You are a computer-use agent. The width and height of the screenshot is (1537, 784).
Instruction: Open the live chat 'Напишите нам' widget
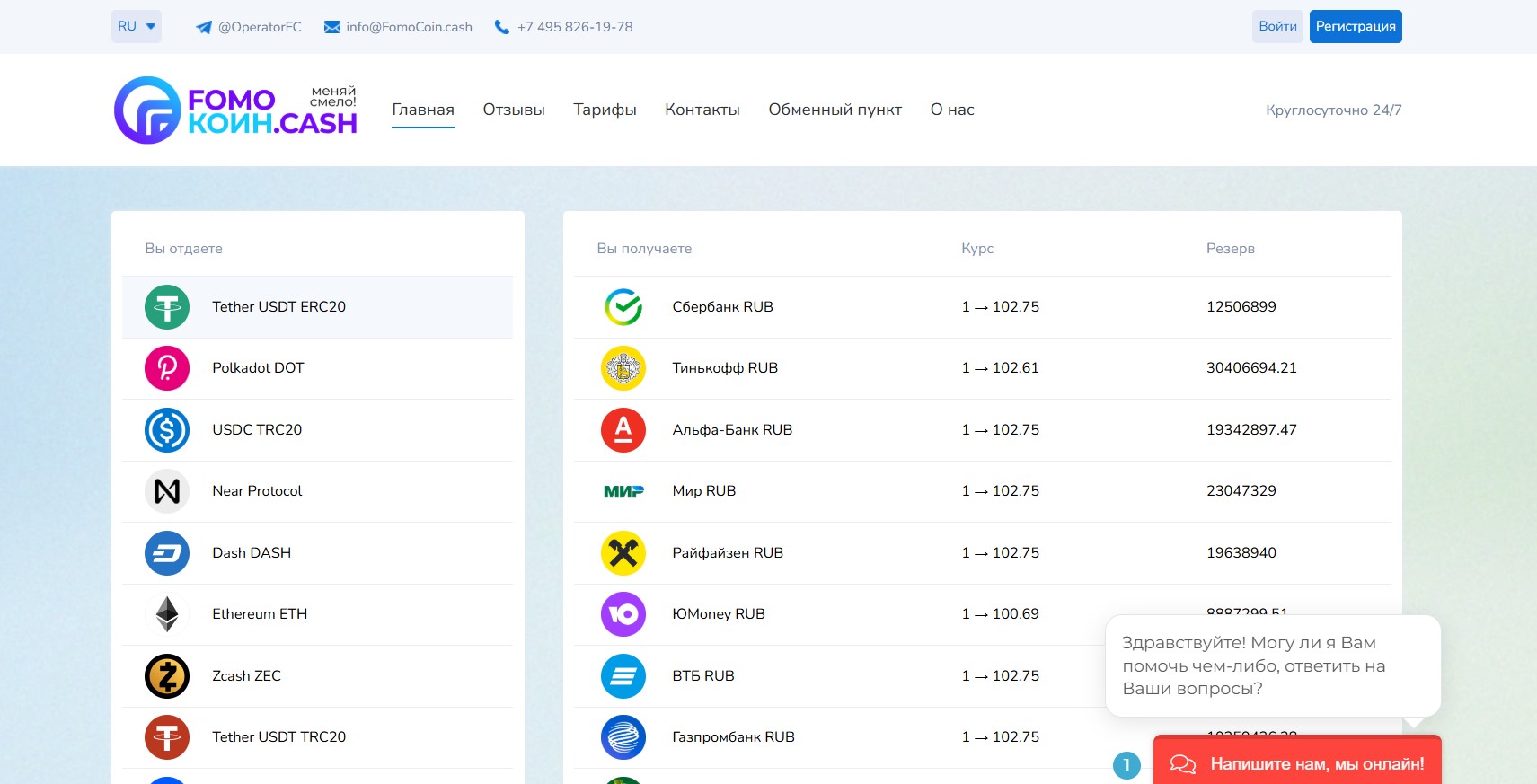1297,763
